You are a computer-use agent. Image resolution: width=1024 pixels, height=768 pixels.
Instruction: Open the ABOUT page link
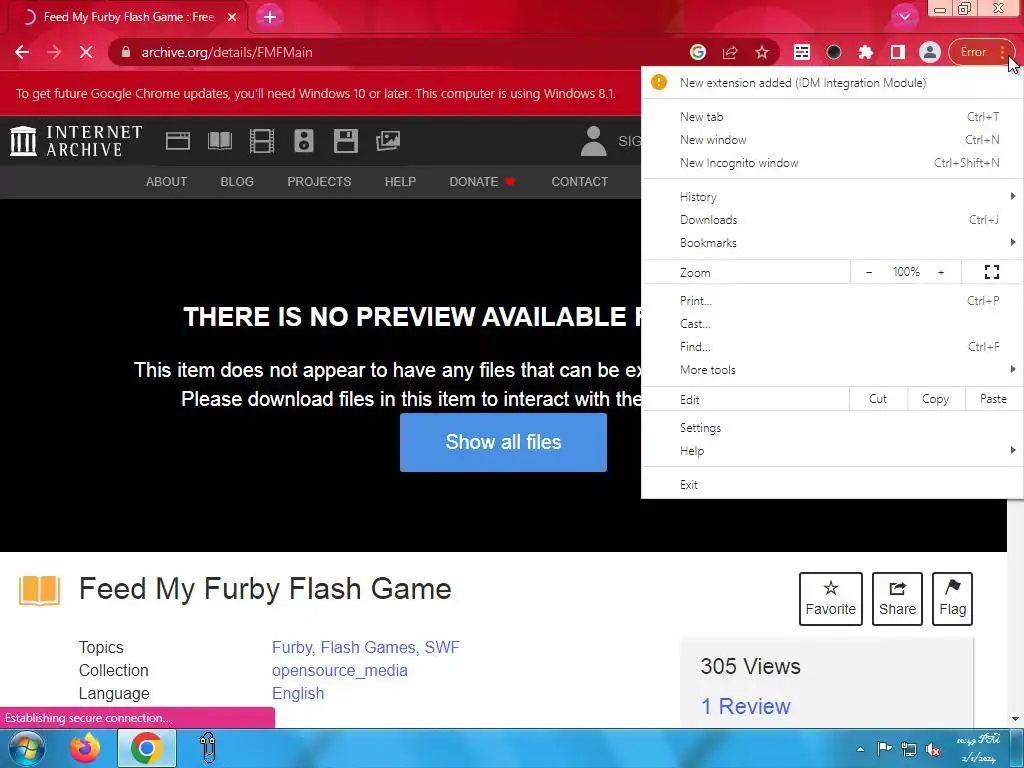[167, 182]
